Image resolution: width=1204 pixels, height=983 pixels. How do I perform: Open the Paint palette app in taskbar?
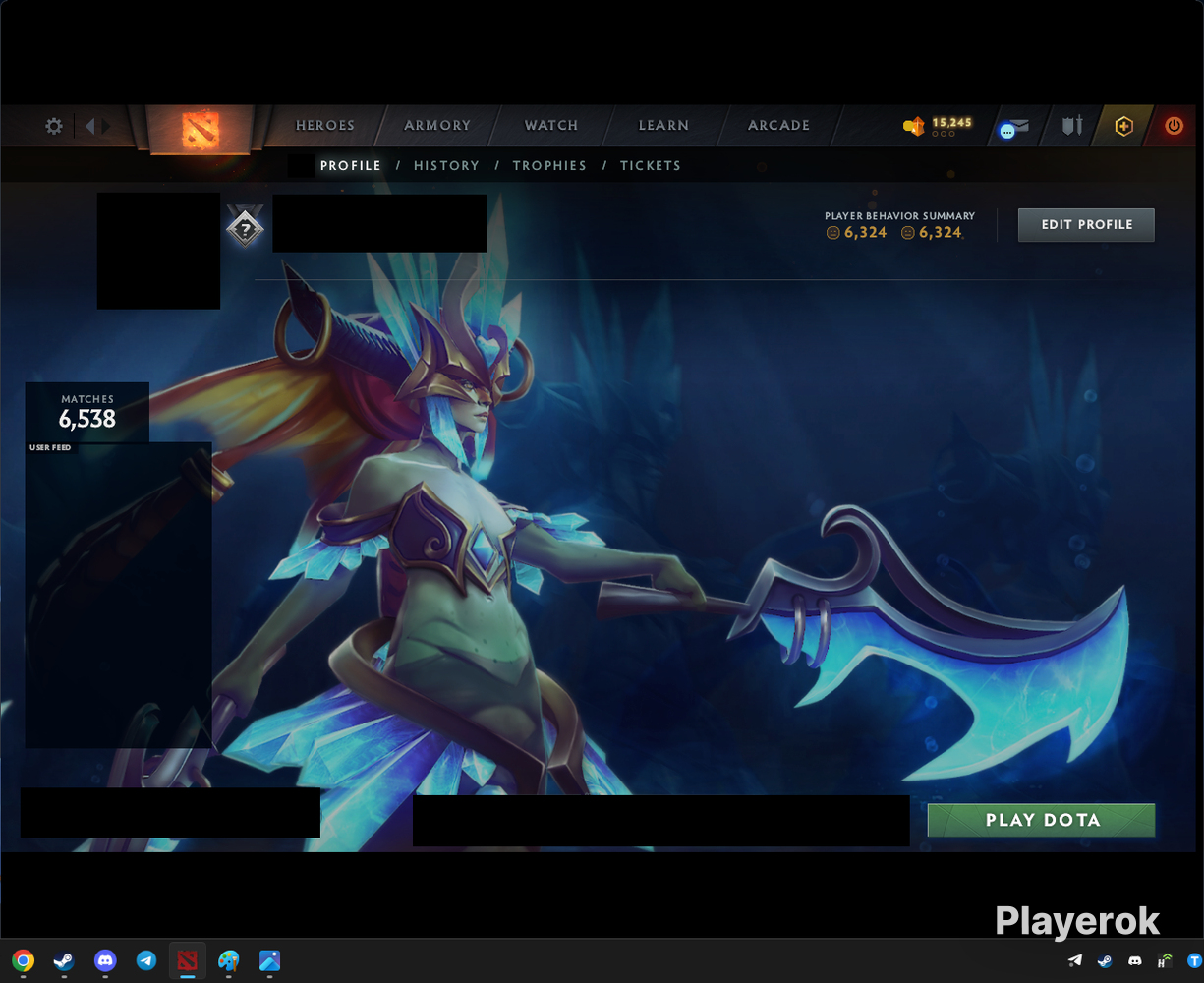pyautogui.click(x=229, y=961)
